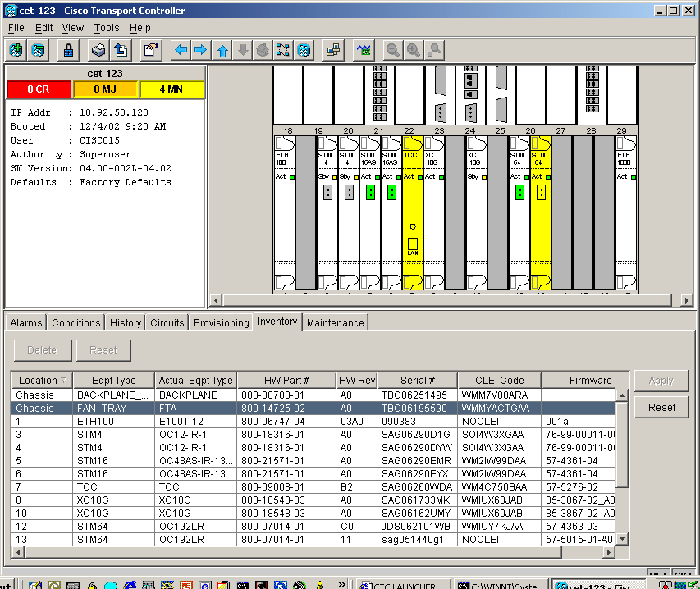Click the Other Node globe icon
Screen dimensions: 700x589
pyautogui.click(x=304, y=50)
